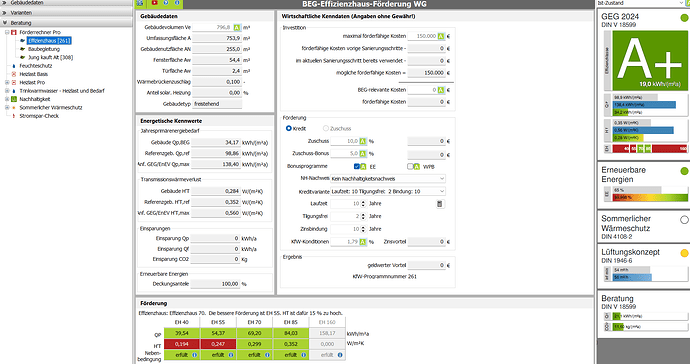
Task: Click trash icon next to Laufzeit
Action: pyautogui.click(x=440, y=204)
